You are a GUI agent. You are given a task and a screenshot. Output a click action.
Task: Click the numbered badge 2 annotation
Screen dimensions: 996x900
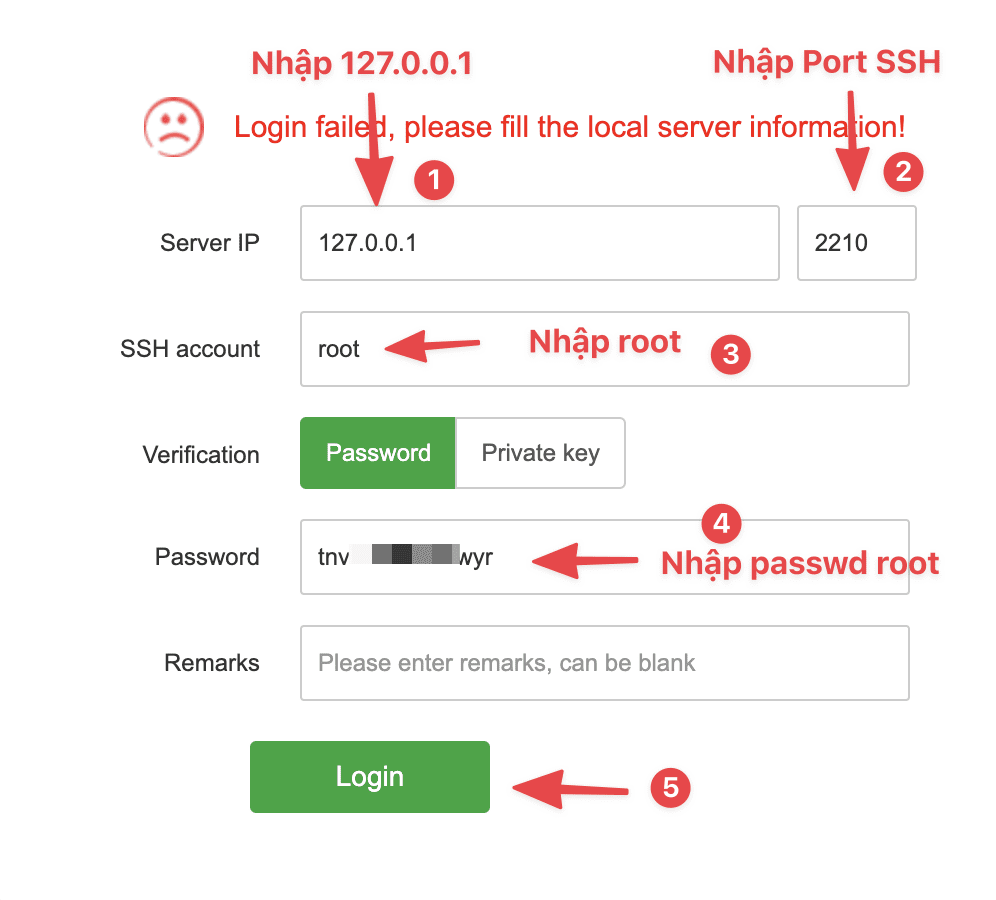903,172
